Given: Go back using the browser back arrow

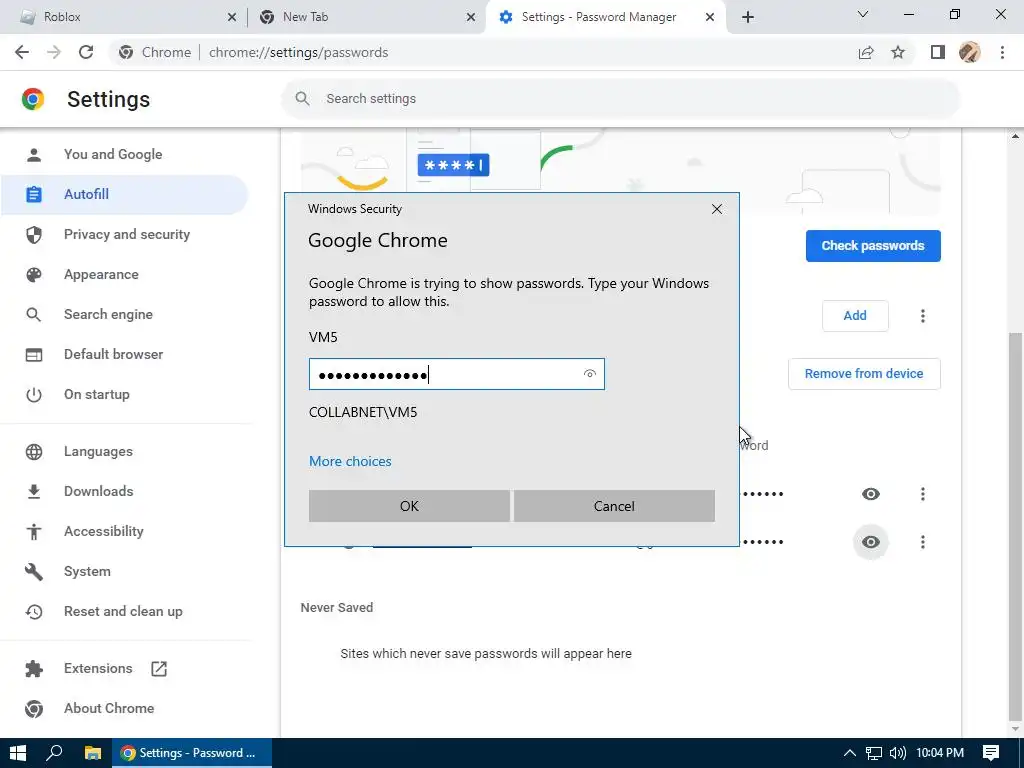Looking at the screenshot, I should (x=22, y=52).
